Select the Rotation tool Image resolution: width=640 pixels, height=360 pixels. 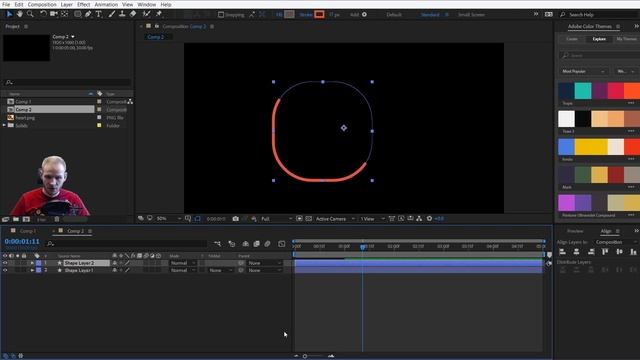(x=43, y=14)
